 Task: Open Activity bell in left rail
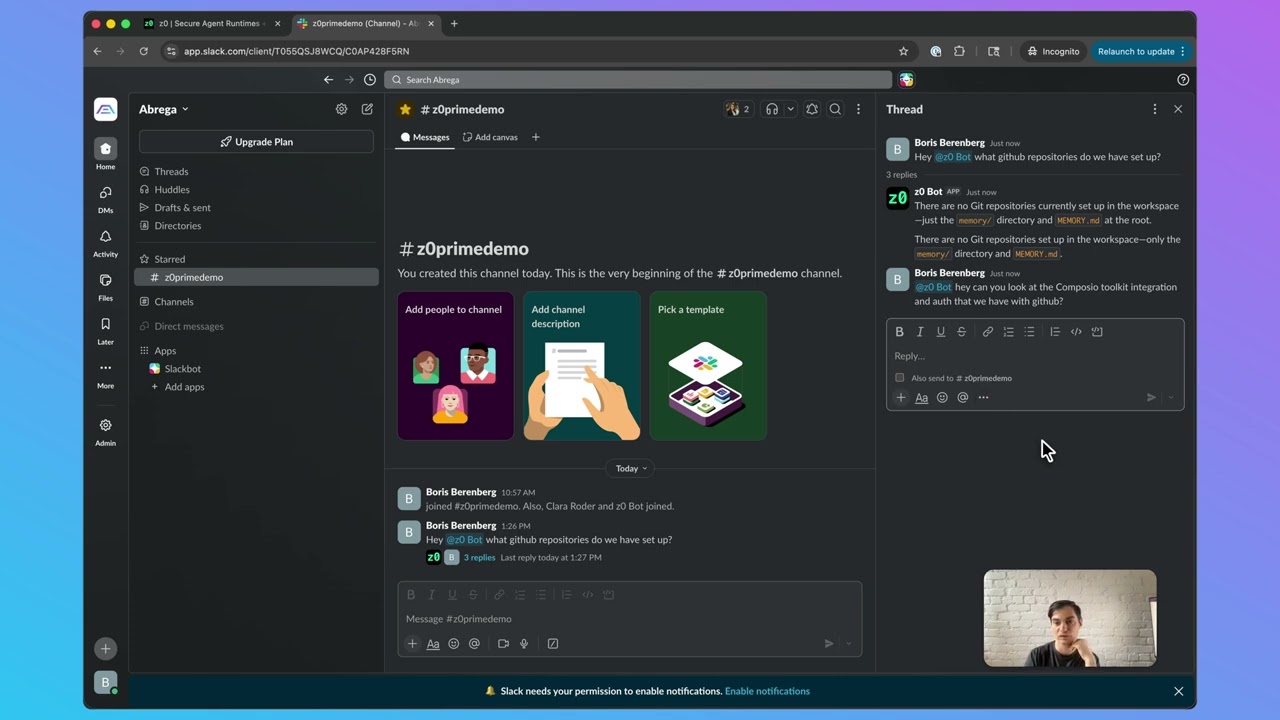(x=105, y=242)
